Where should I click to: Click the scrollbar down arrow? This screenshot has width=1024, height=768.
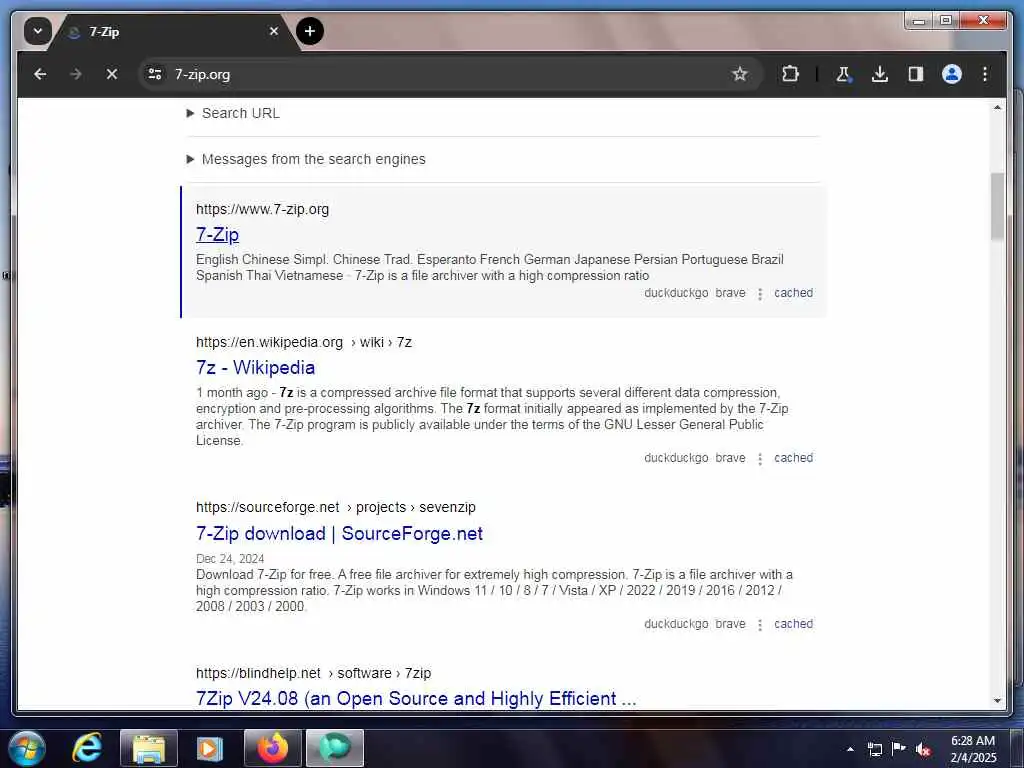[x=997, y=701]
